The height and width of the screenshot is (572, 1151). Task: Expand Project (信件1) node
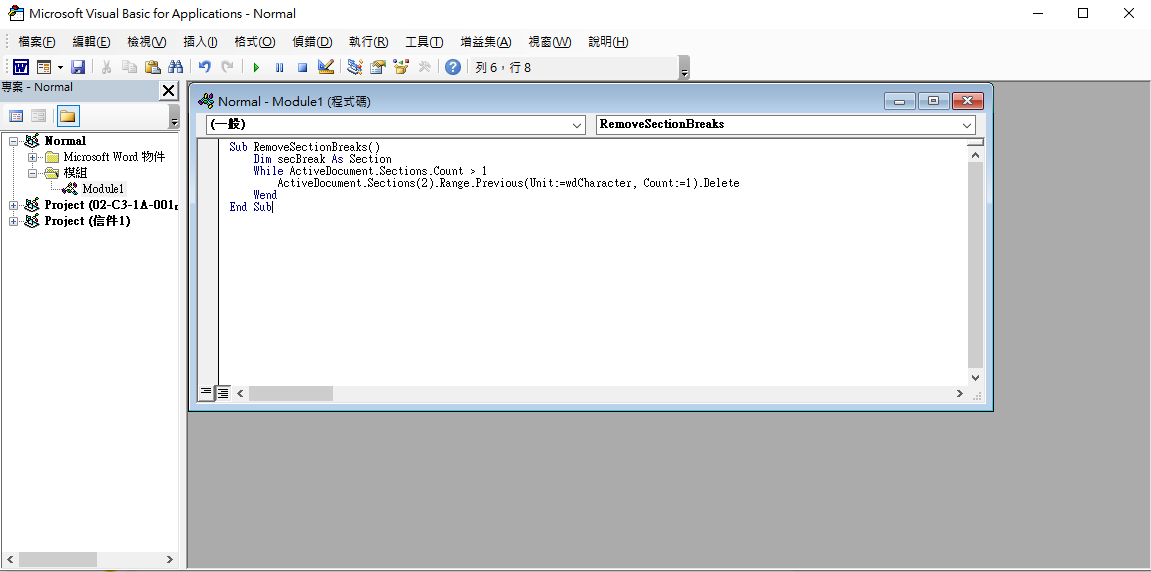[x=13, y=221]
